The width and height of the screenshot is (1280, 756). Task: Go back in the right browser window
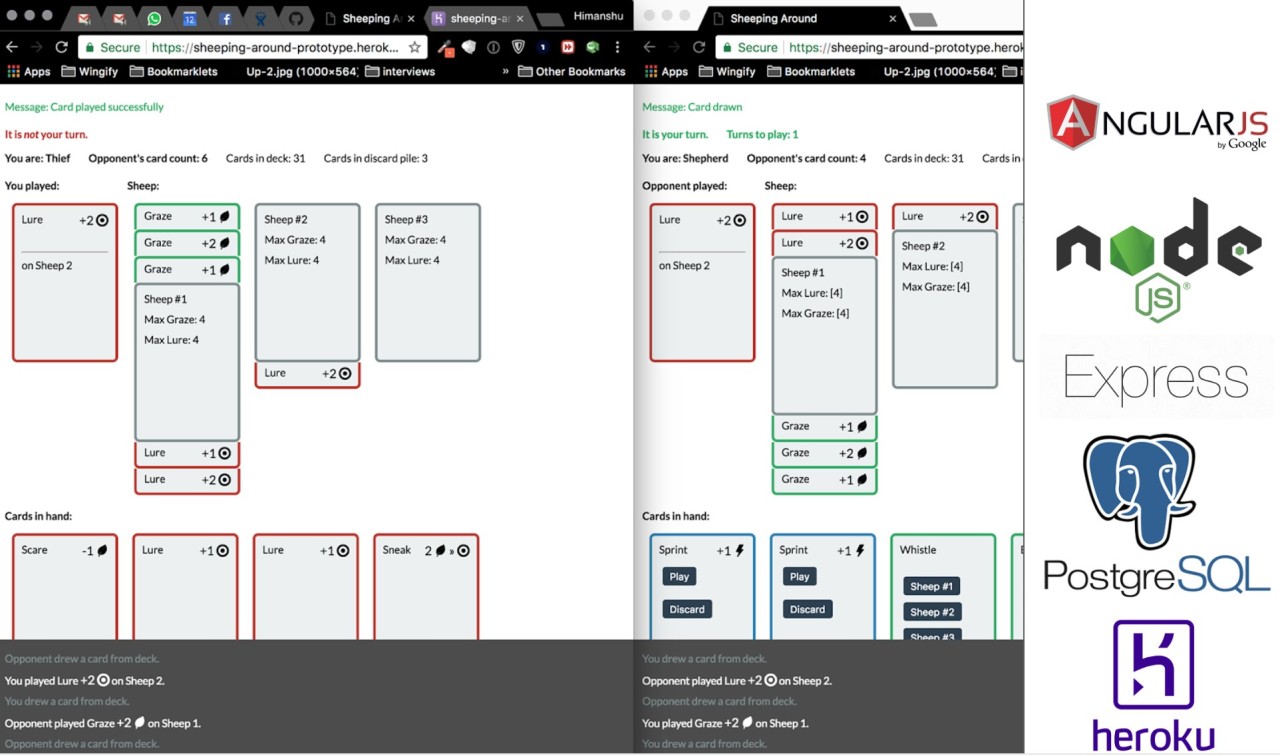tap(649, 47)
